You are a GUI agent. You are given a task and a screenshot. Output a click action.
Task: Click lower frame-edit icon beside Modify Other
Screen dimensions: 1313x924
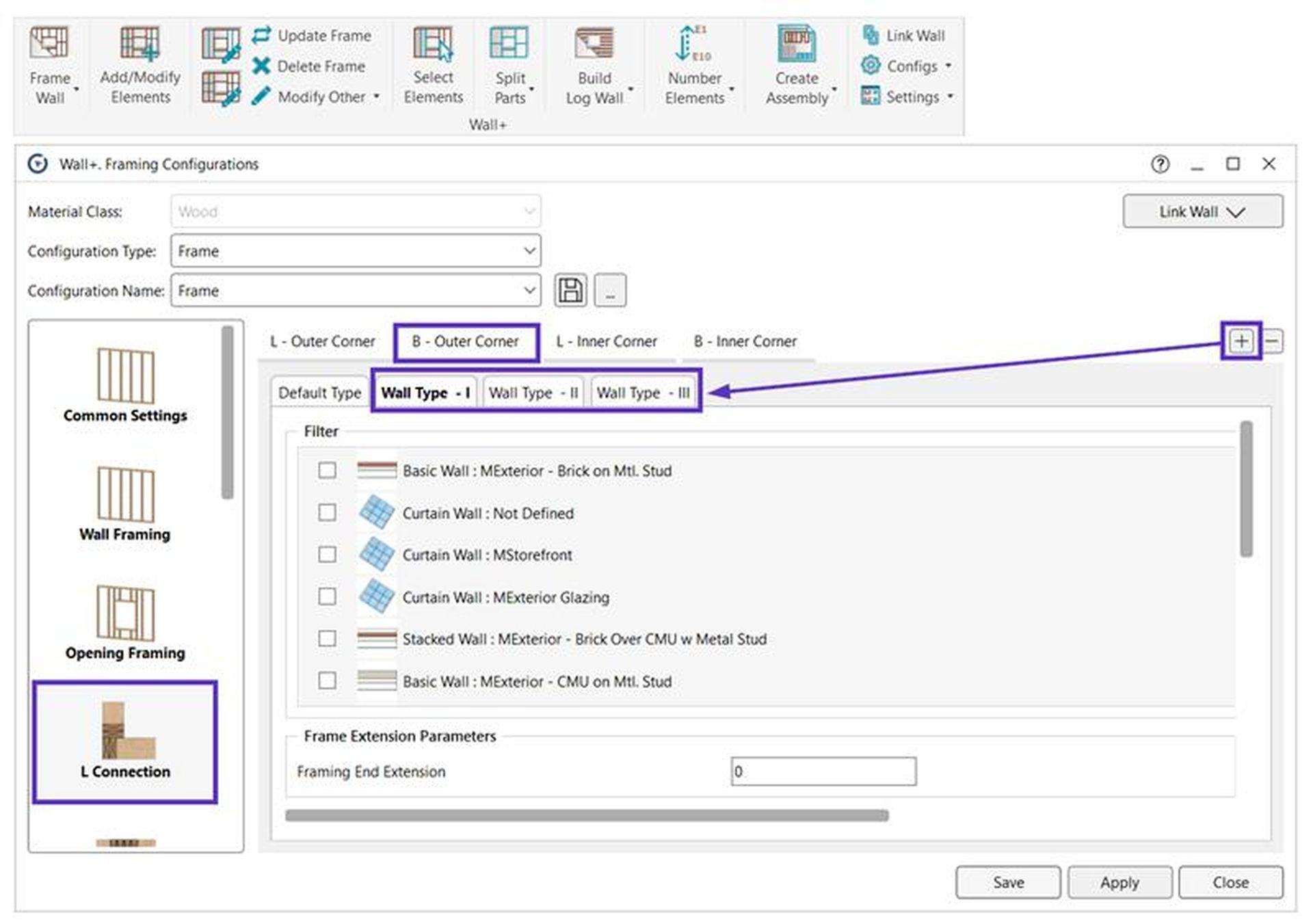coord(221,88)
